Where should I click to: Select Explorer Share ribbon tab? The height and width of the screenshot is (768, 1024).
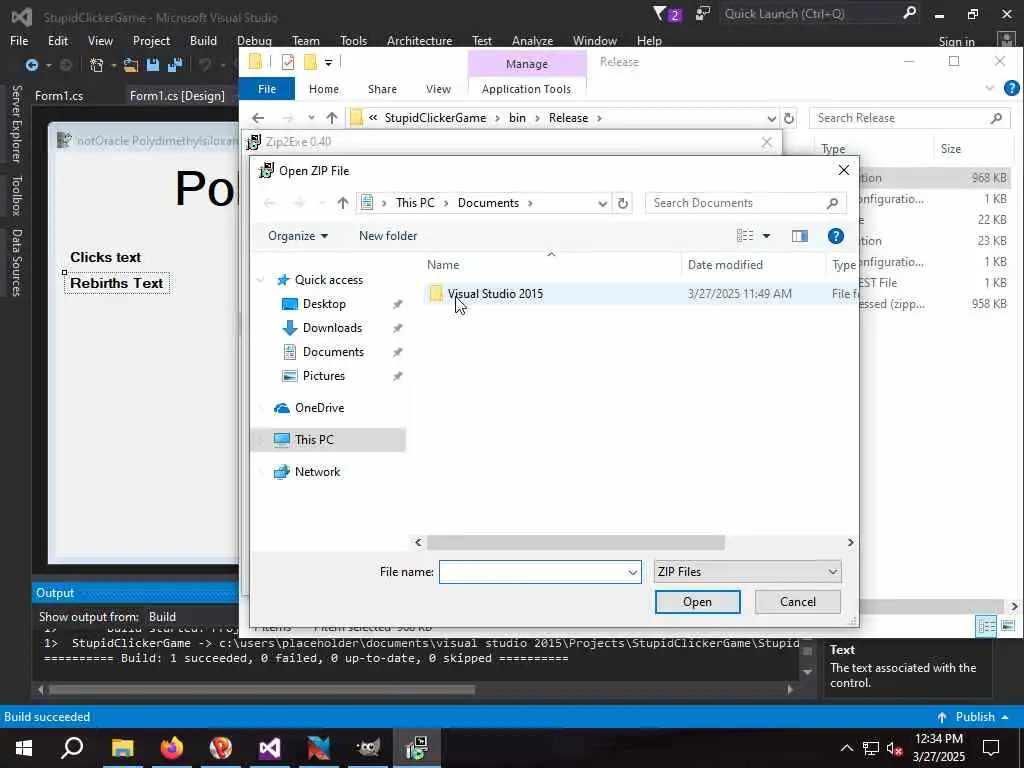382,89
